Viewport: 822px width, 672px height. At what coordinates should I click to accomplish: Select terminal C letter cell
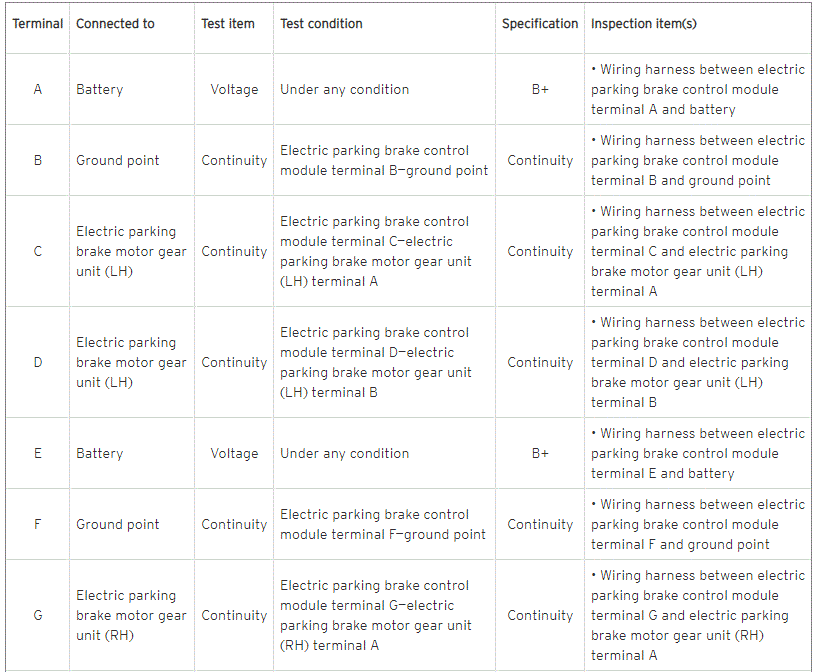(x=38, y=252)
